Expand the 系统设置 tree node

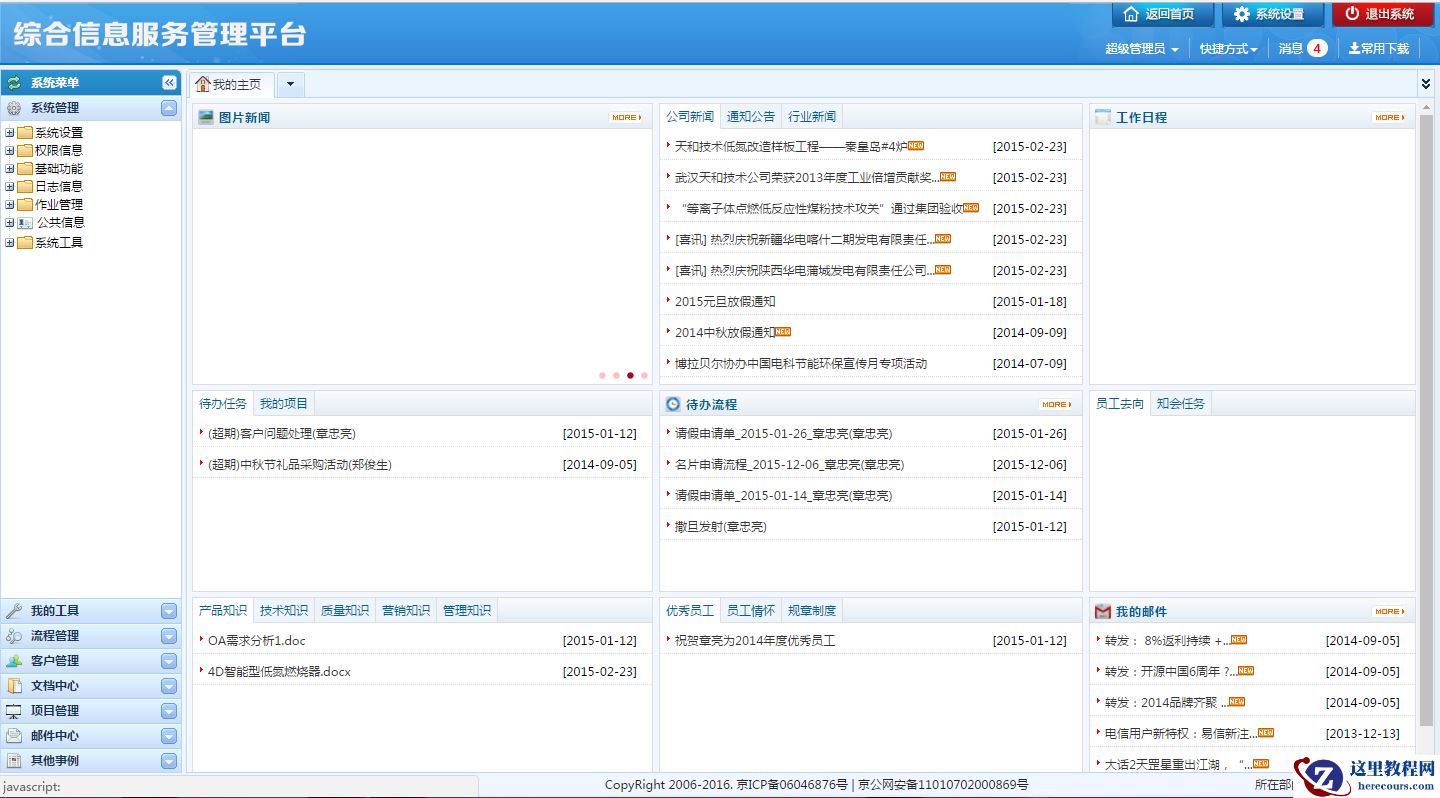(10, 133)
